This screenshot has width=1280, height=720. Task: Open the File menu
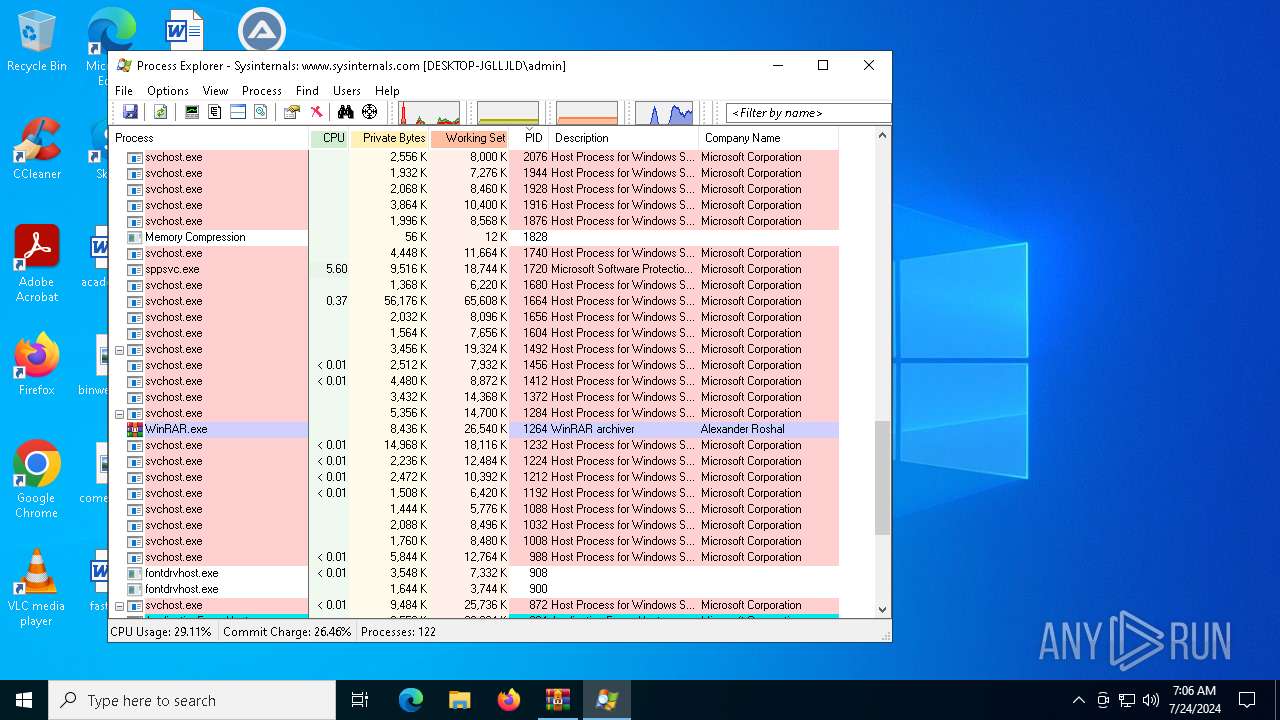click(124, 90)
